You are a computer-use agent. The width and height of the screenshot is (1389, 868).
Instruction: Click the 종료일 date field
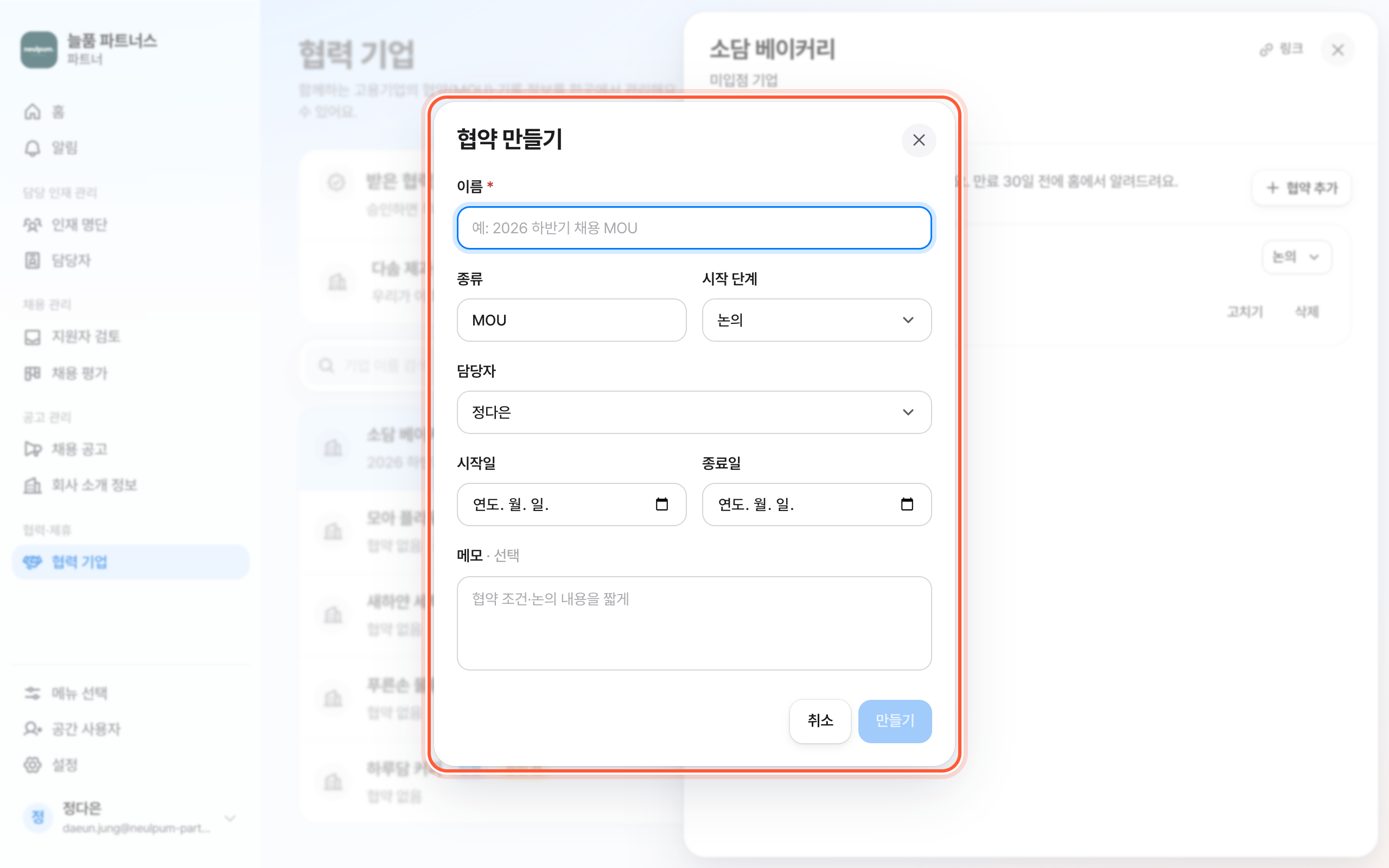[816, 504]
